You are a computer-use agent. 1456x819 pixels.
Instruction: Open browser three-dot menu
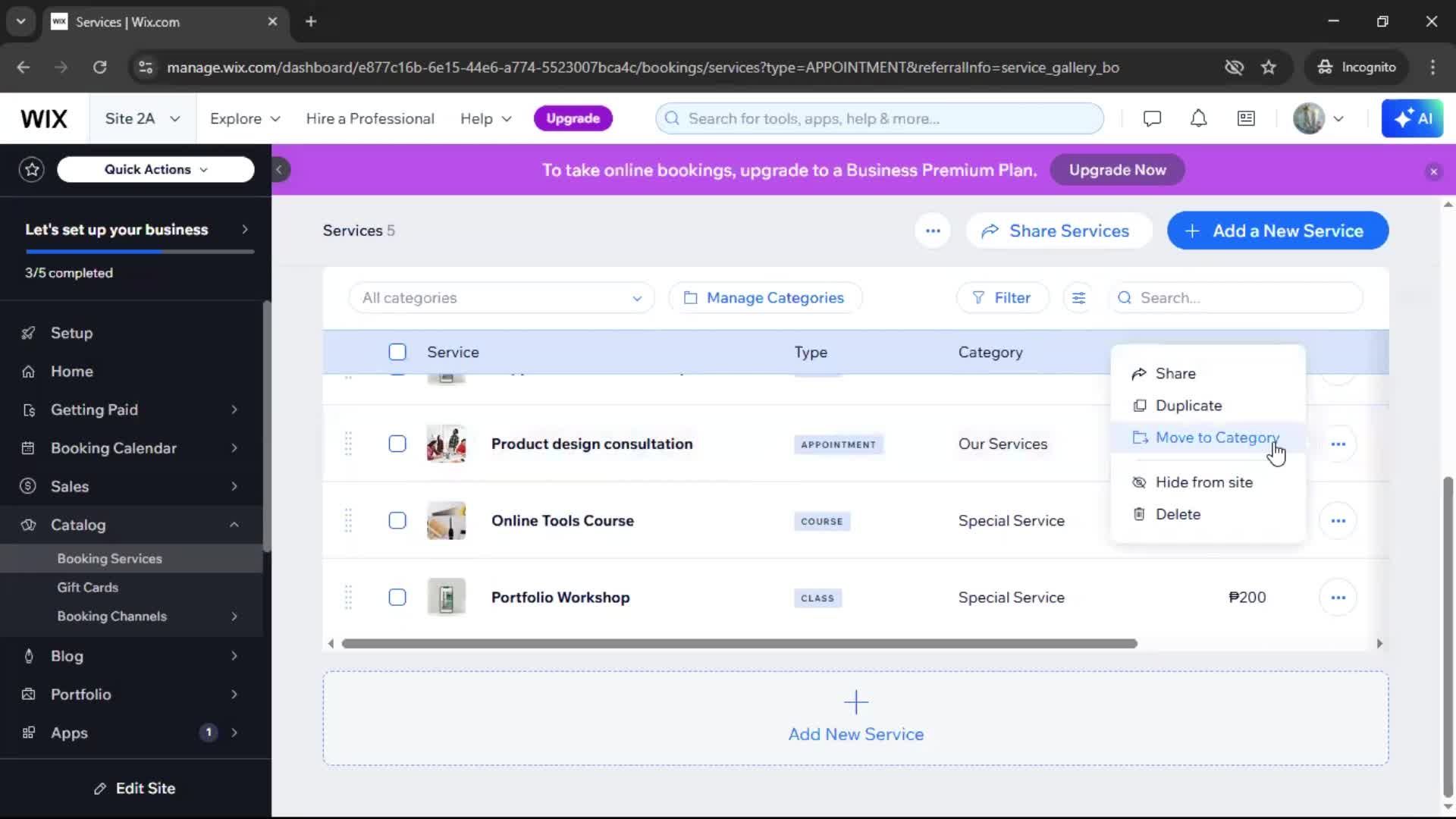pyautogui.click(x=1432, y=67)
